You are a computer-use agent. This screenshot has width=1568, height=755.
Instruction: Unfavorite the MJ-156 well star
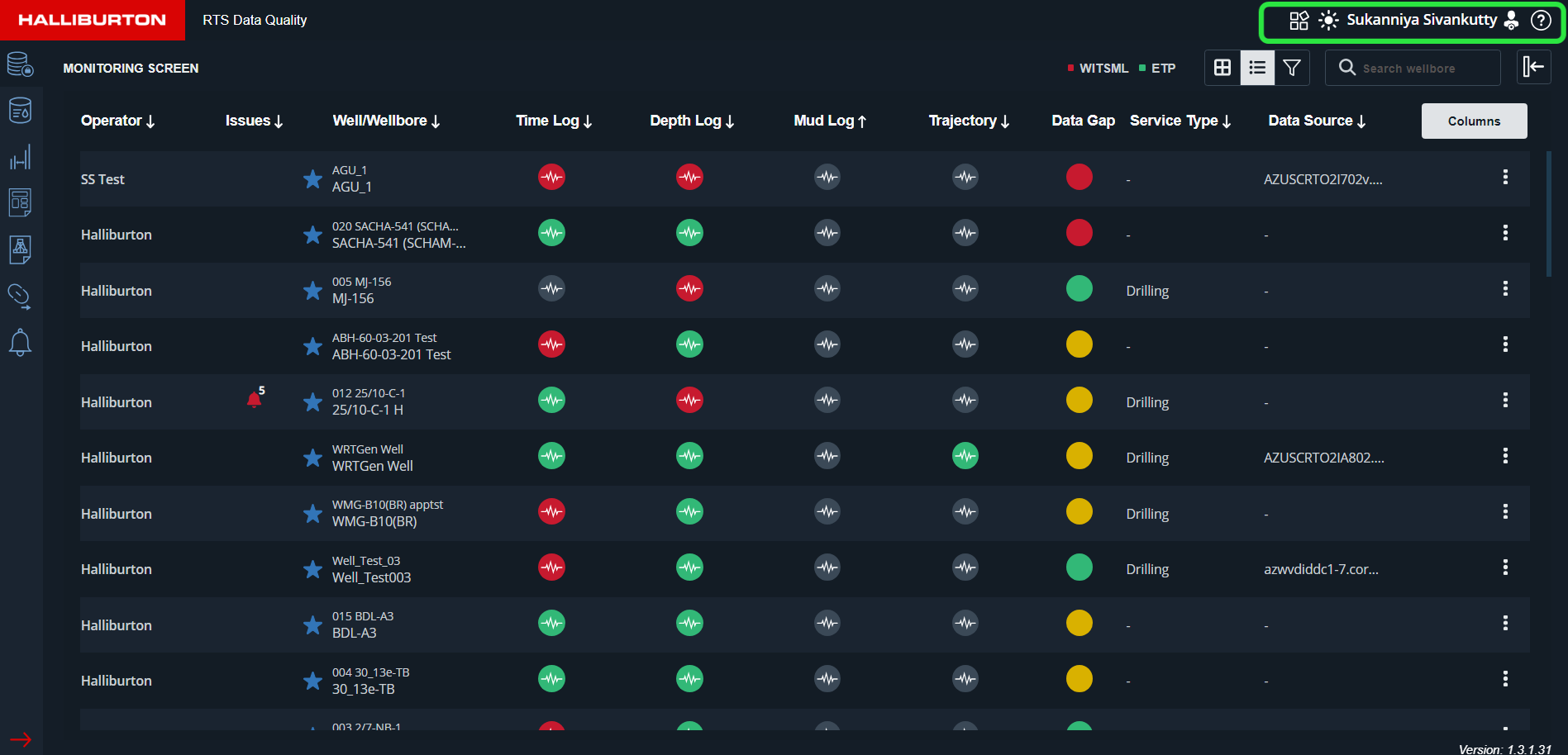tap(312, 290)
